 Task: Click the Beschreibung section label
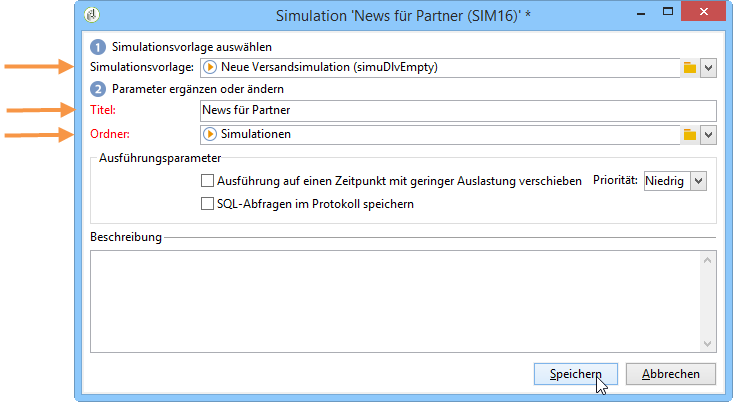point(126,237)
